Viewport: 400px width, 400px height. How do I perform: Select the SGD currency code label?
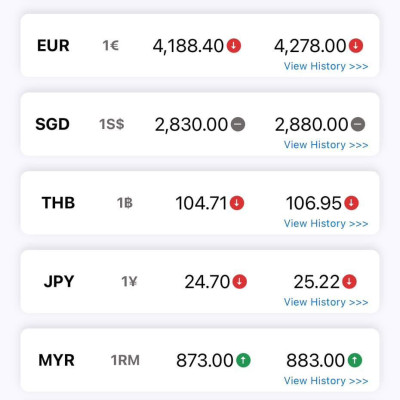coord(52,124)
